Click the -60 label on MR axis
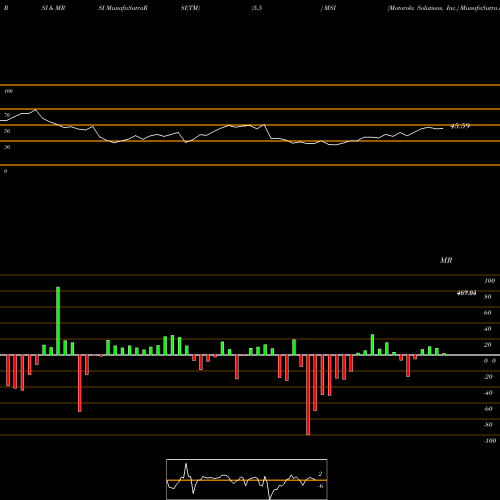Screen dimensions: 500x500 point(488,409)
